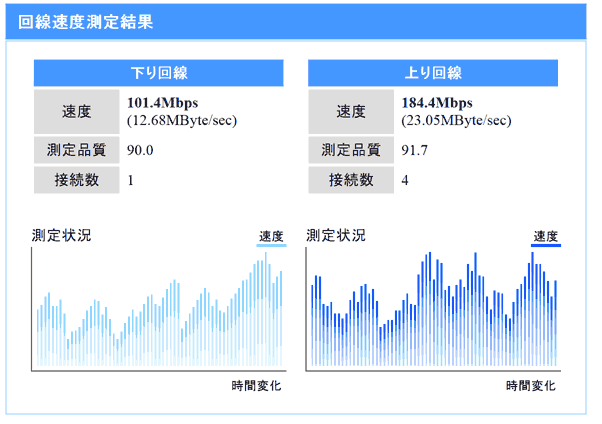Click the 速度 label cell under 下り回線
The image size is (602, 424).
coord(76,112)
